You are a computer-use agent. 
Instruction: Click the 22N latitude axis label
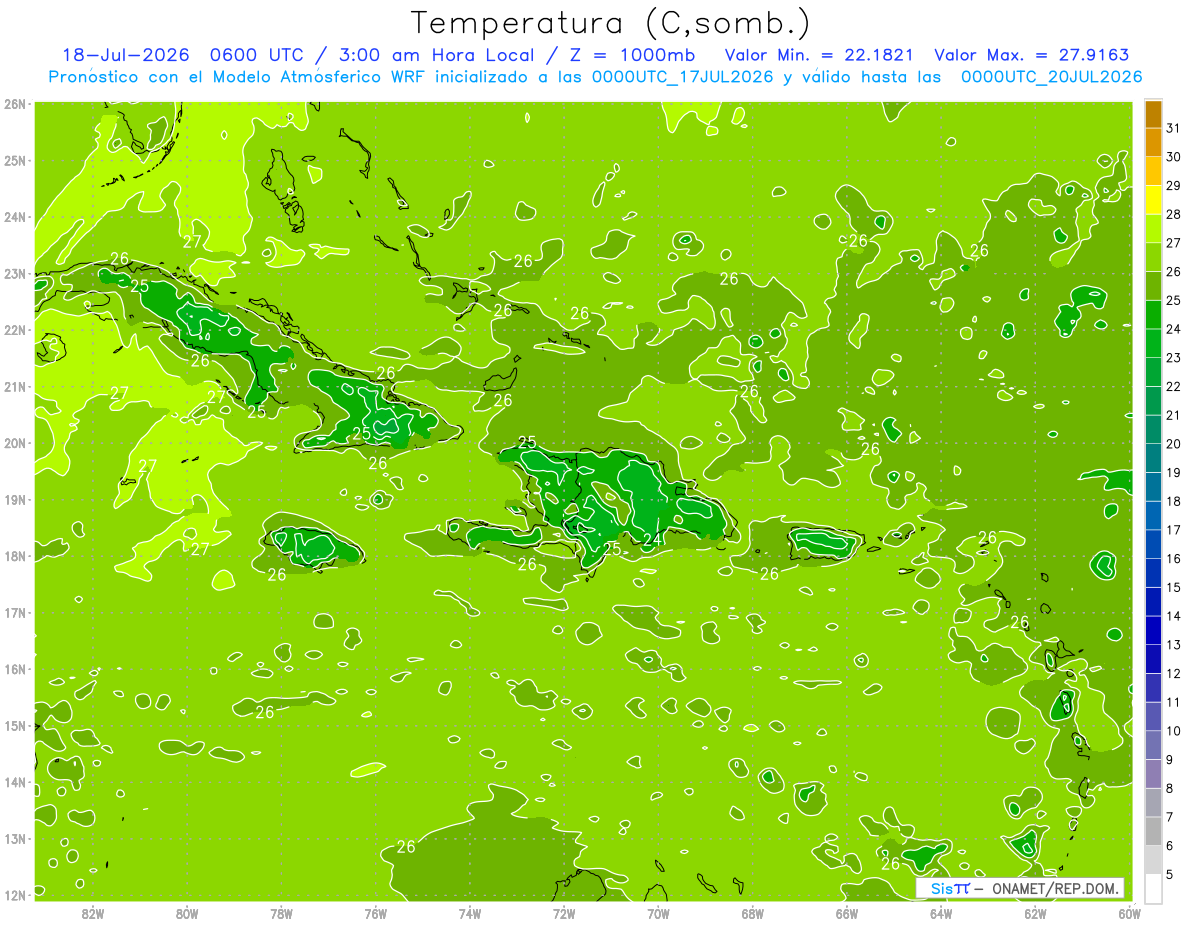point(15,330)
